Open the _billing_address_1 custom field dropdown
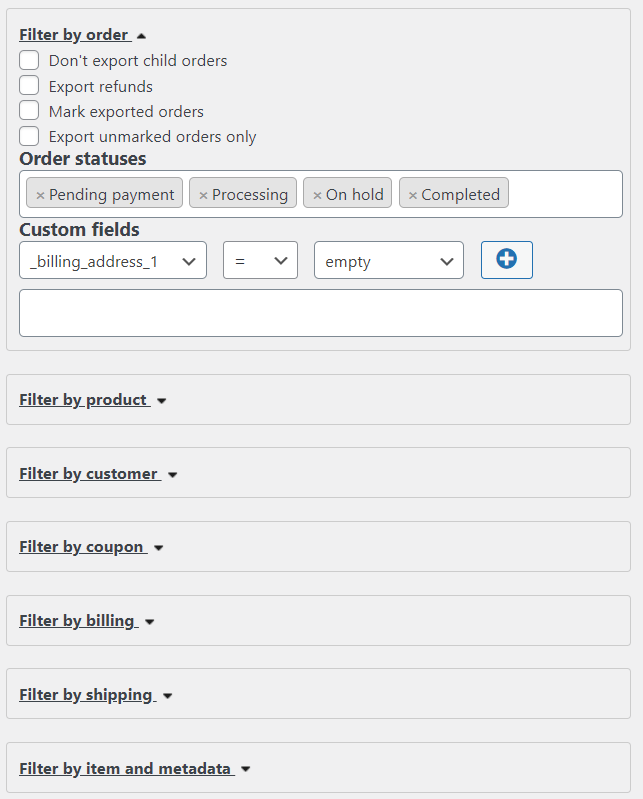643x799 pixels. 113,260
